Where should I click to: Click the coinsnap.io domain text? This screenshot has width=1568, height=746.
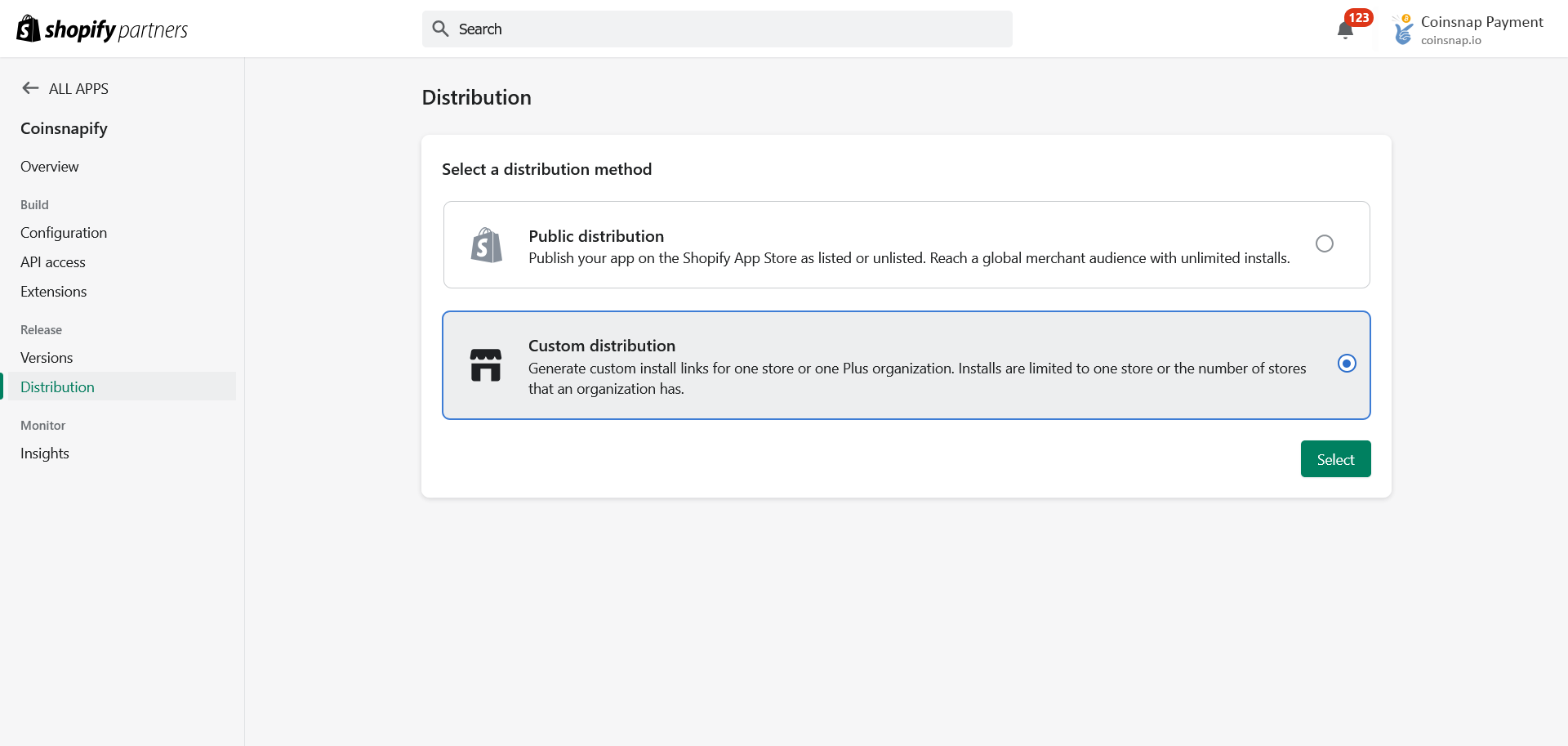point(1450,40)
